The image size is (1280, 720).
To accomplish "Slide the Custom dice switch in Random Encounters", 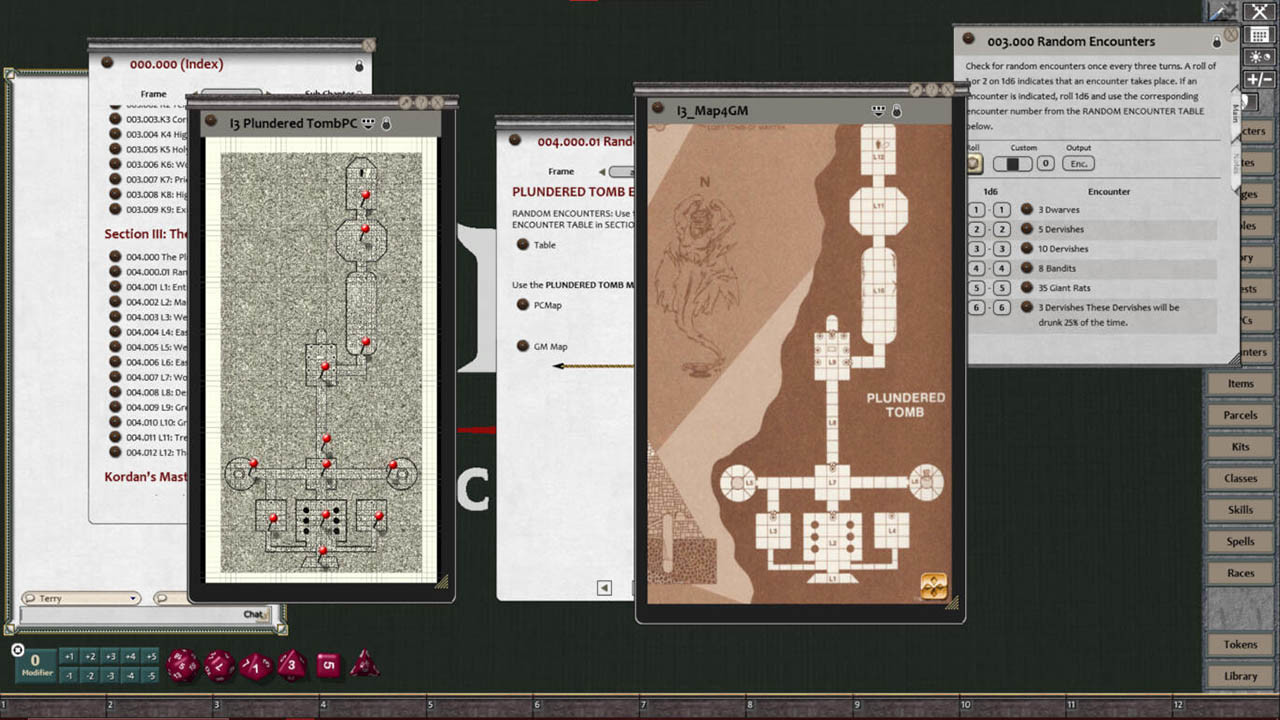I will [x=1013, y=163].
